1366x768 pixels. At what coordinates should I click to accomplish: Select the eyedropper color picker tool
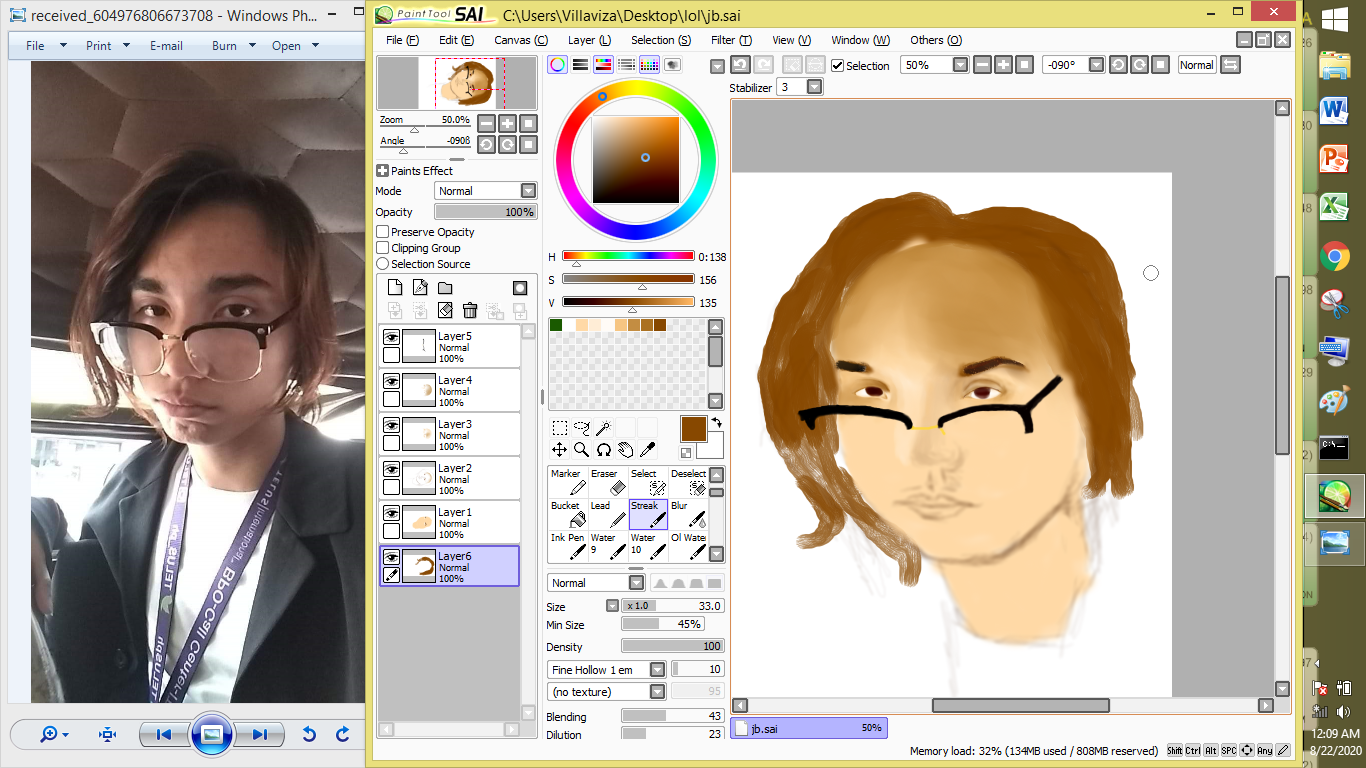click(x=648, y=450)
